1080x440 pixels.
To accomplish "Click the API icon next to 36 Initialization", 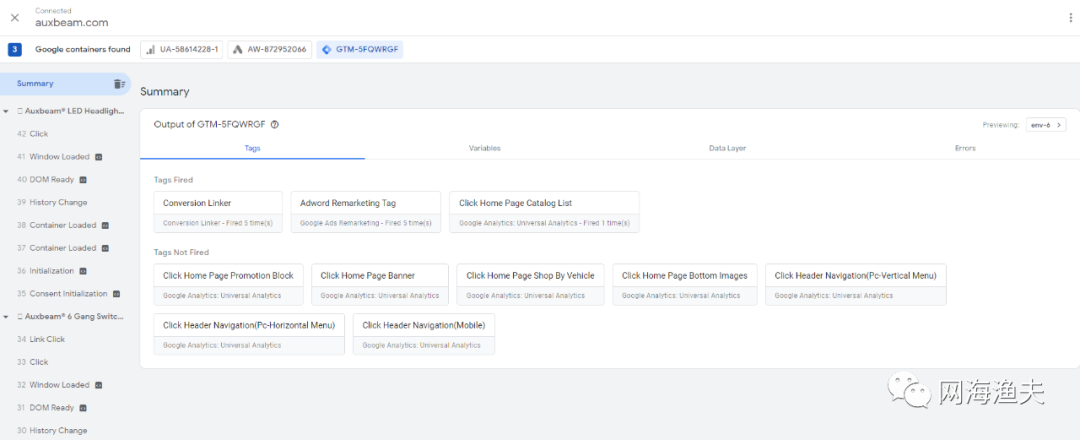I will 83,271.
